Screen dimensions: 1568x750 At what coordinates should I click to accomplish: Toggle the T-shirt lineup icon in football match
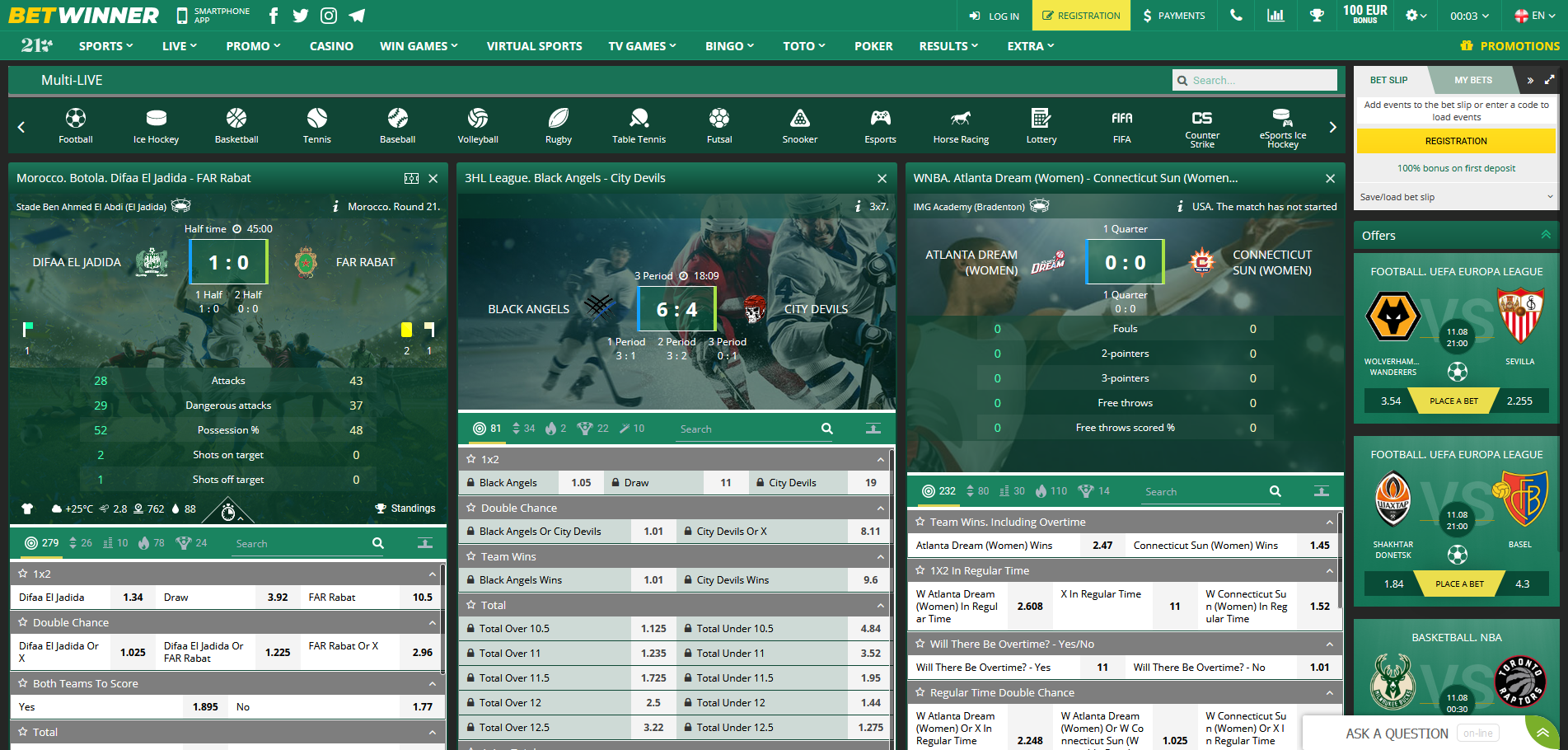[27, 509]
